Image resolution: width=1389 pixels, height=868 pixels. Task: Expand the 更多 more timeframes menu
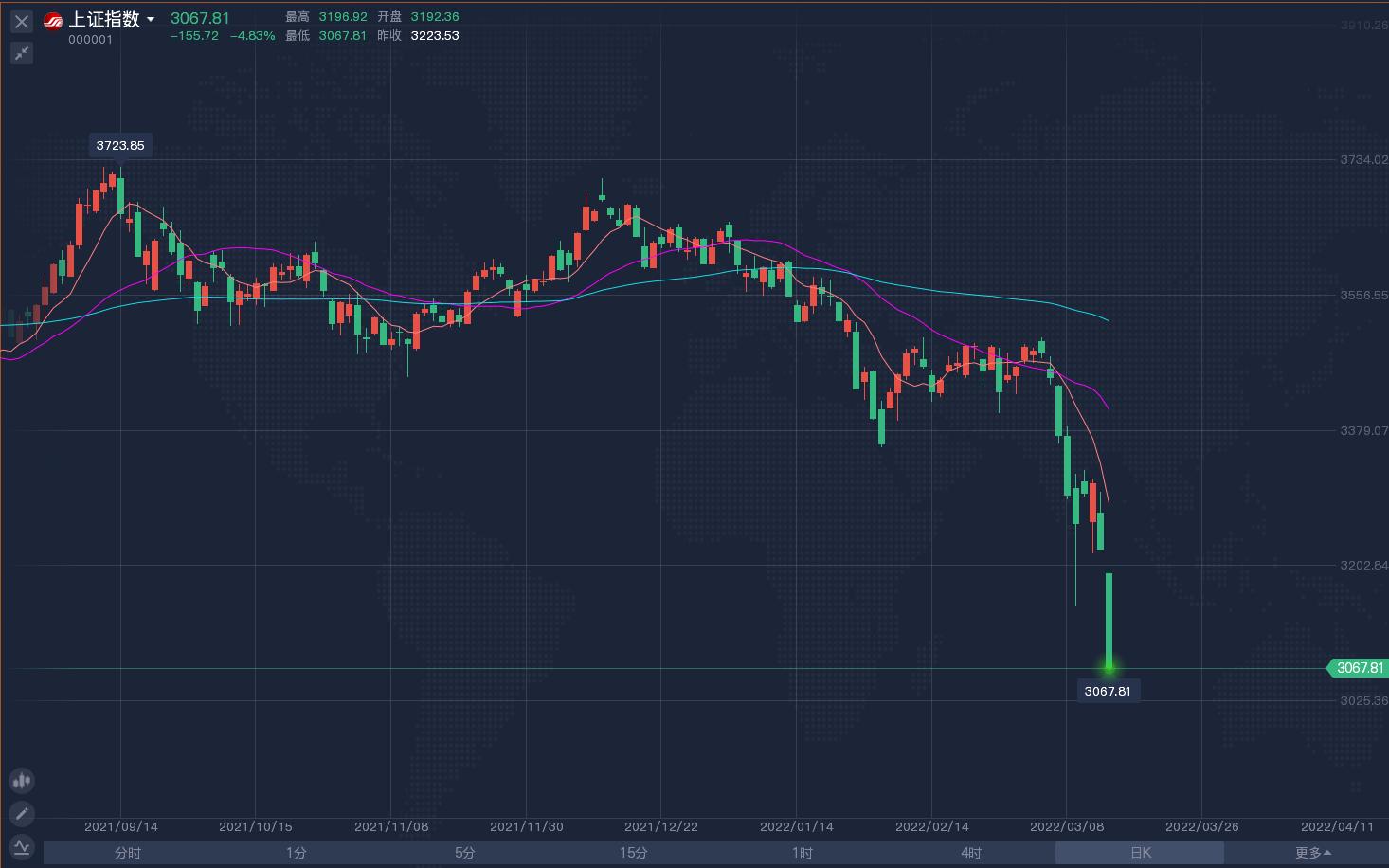[1312, 853]
